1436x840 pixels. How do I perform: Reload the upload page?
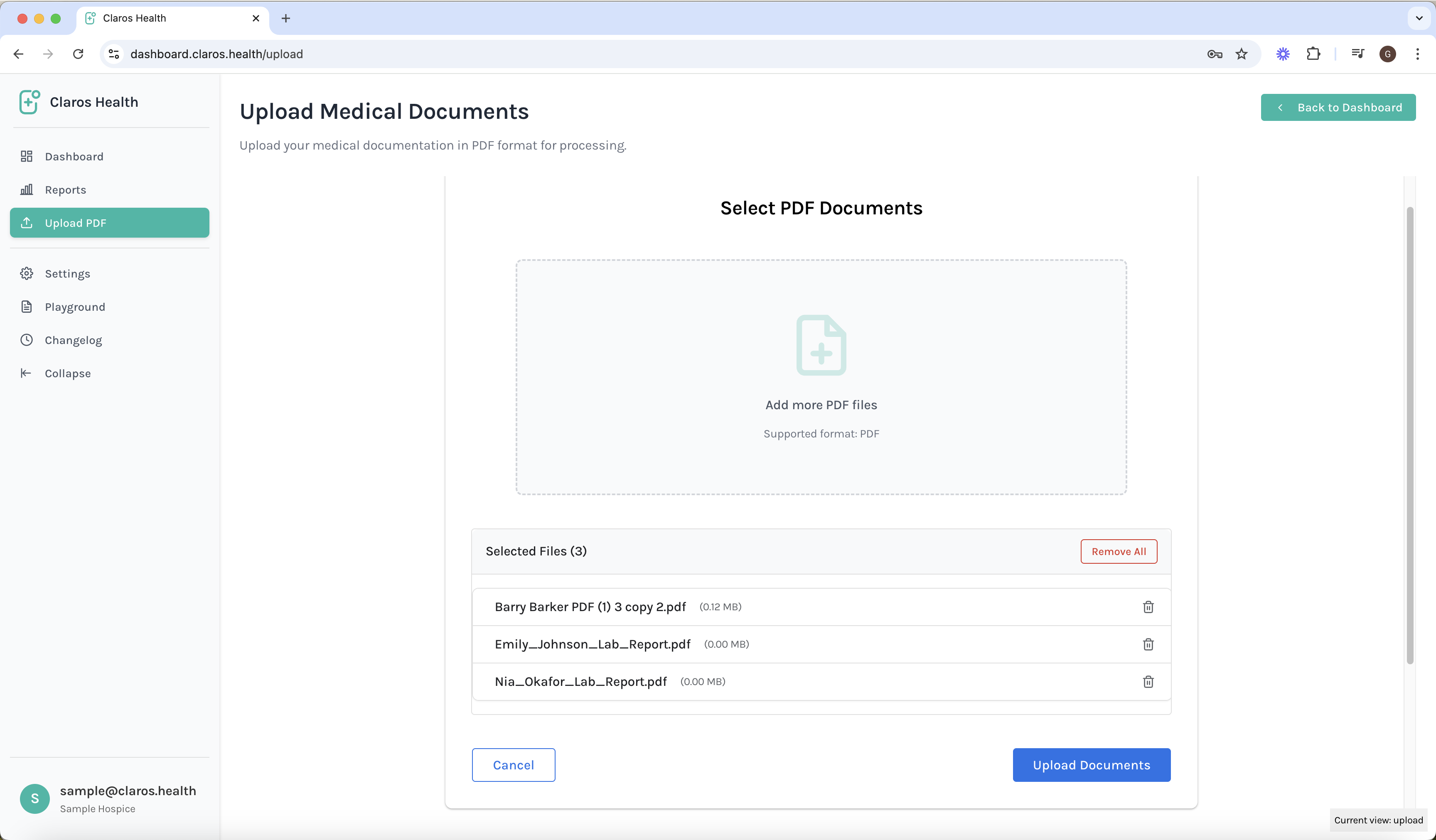coord(78,54)
